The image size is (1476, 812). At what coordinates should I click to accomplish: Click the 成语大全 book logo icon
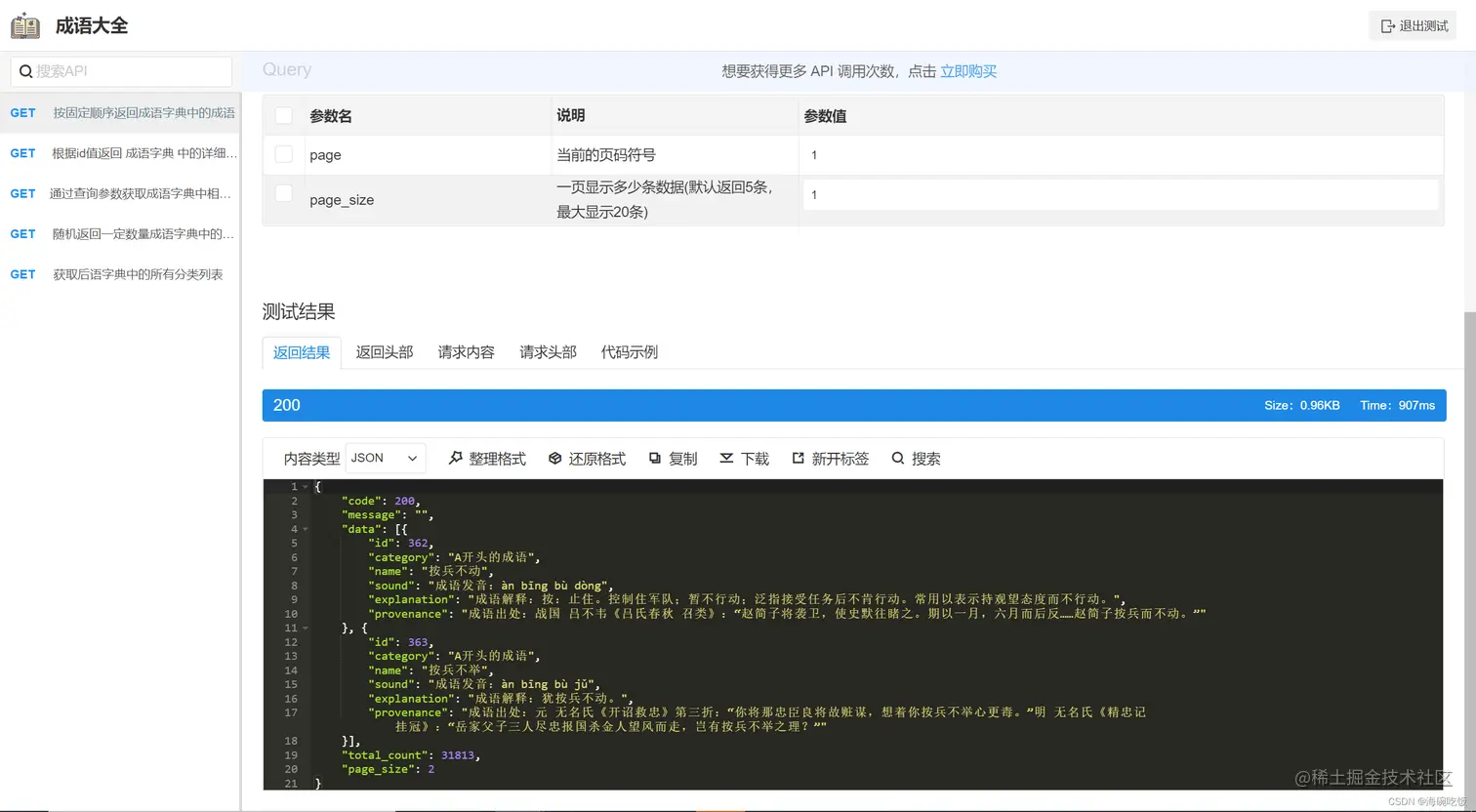click(x=25, y=26)
